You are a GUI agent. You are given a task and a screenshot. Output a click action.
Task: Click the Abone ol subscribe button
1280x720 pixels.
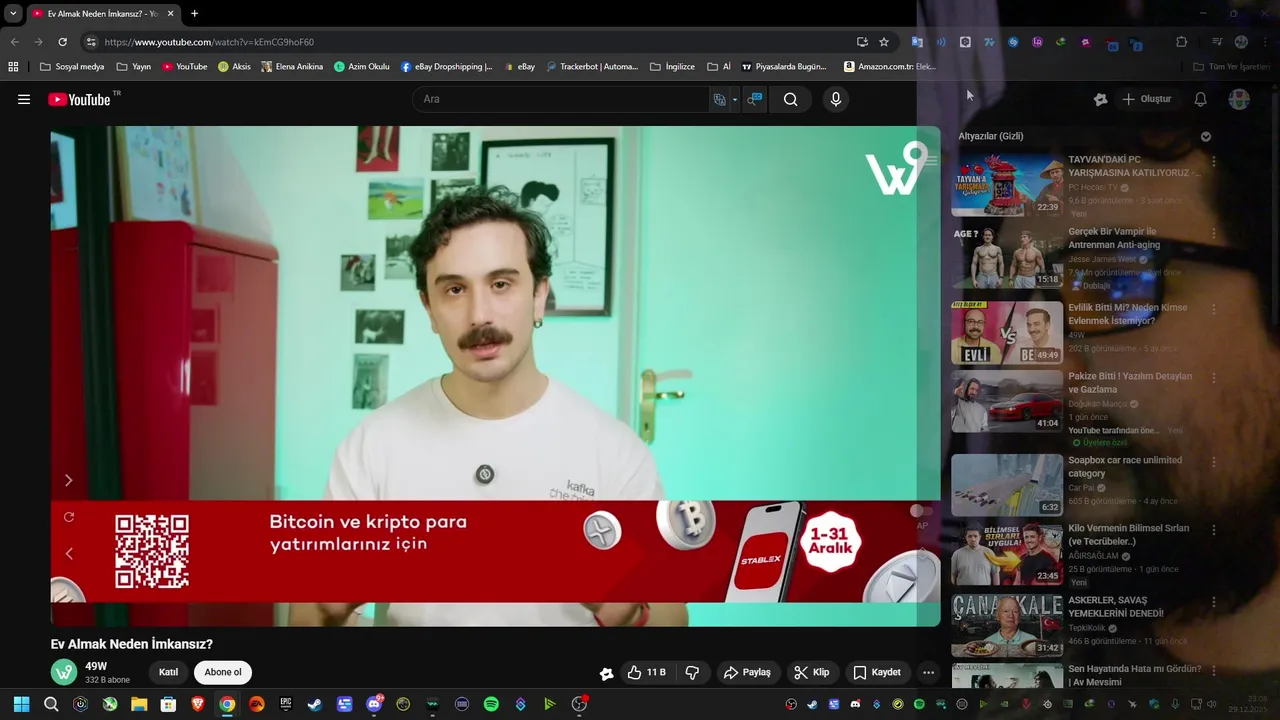223,672
